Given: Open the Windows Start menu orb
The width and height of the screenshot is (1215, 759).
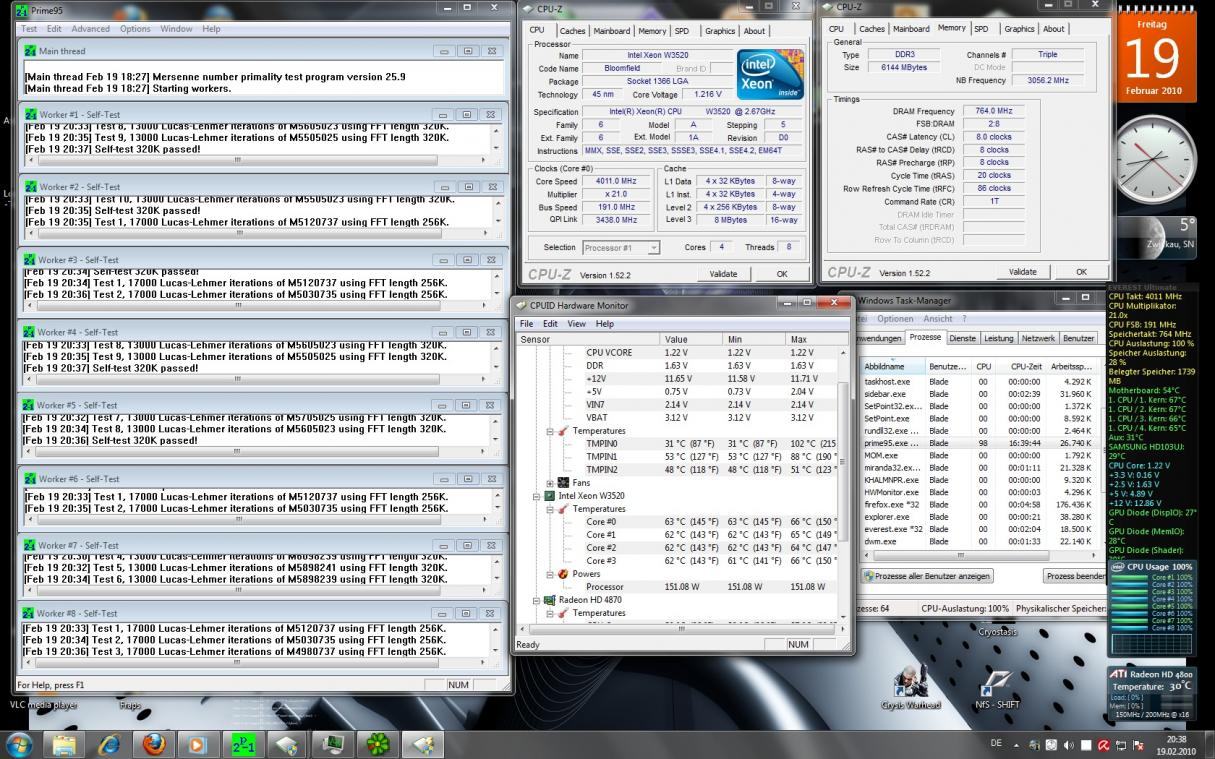Looking at the screenshot, I should (19, 744).
